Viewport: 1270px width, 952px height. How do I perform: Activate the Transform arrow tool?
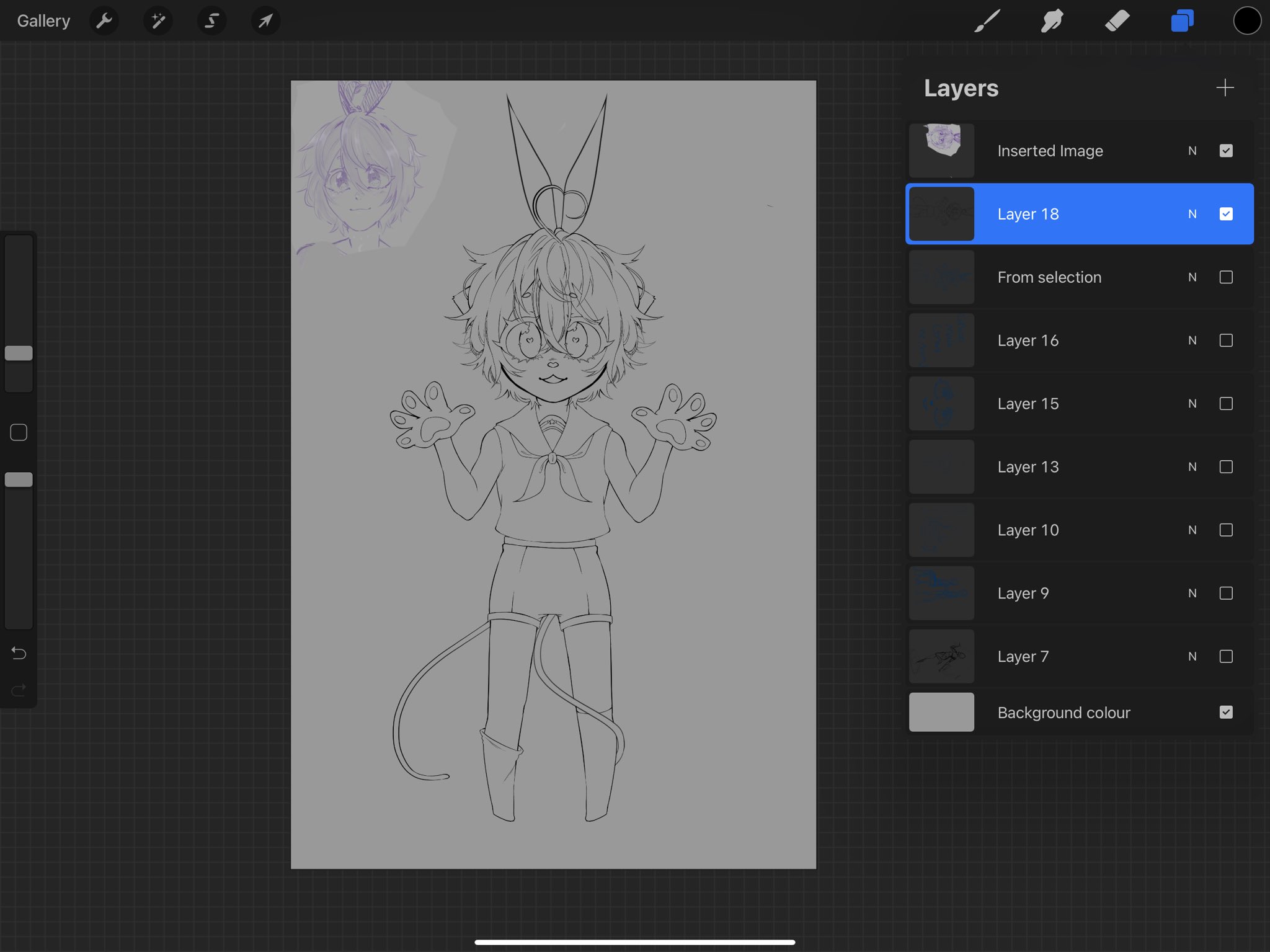tap(265, 21)
